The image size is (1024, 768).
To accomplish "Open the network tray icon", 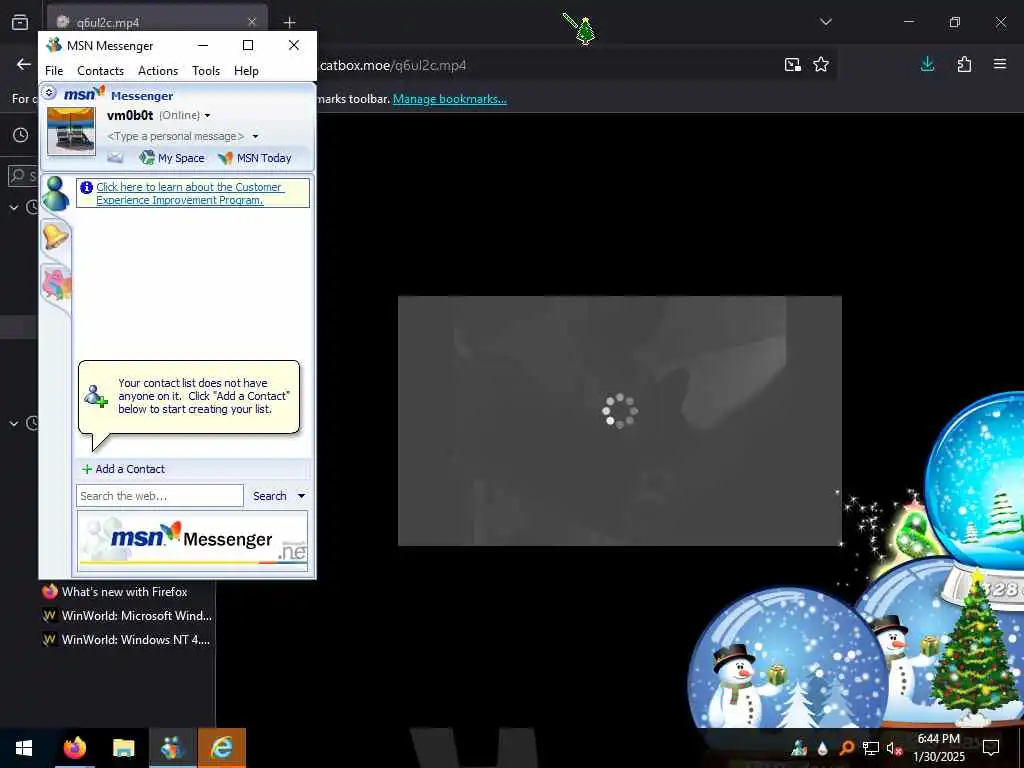I will click(870, 748).
